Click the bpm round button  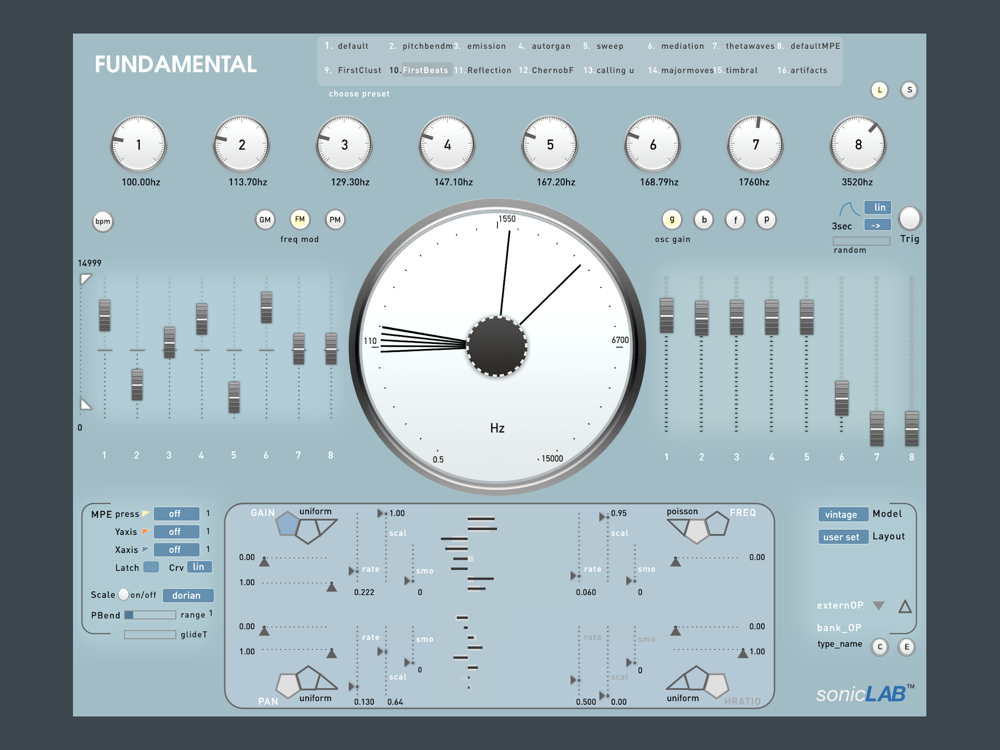(x=103, y=221)
